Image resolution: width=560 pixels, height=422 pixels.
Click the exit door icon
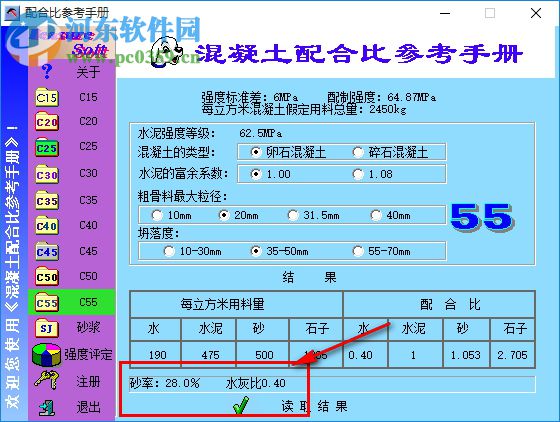tap(47, 407)
